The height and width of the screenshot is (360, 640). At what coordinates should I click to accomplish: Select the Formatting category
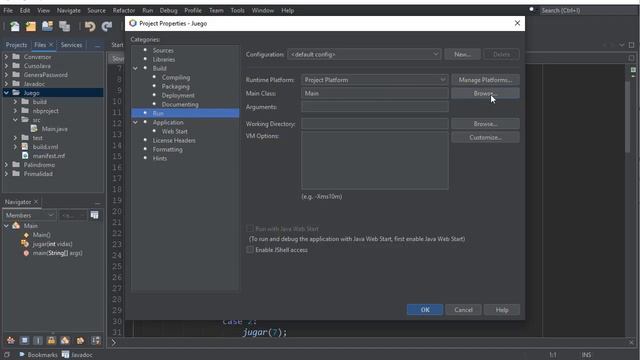coord(167,149)
